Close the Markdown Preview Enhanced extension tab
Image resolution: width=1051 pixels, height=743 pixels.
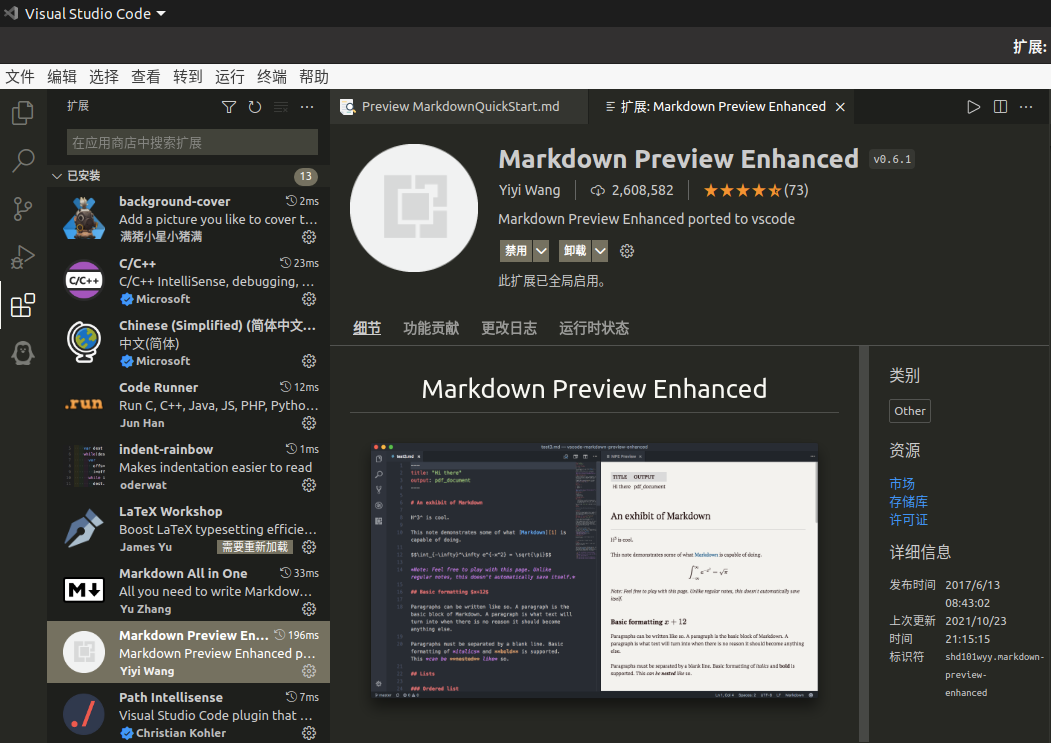click(x=840, y=107)
